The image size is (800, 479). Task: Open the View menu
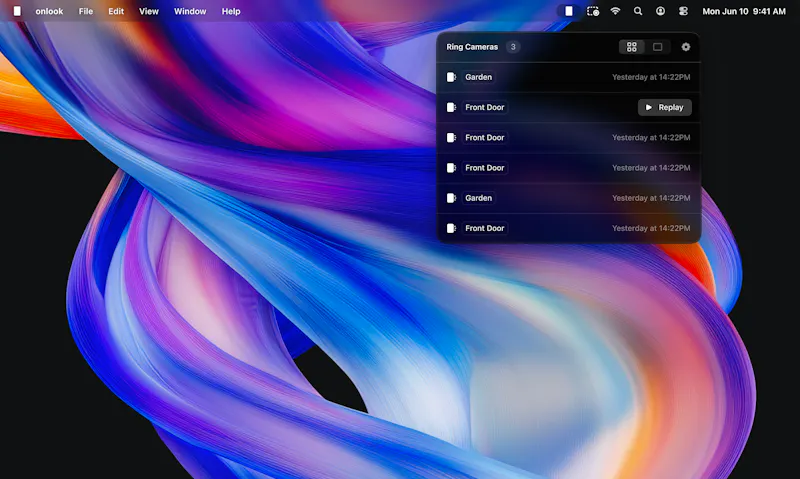pyautogui.click(x=148, y=11)
